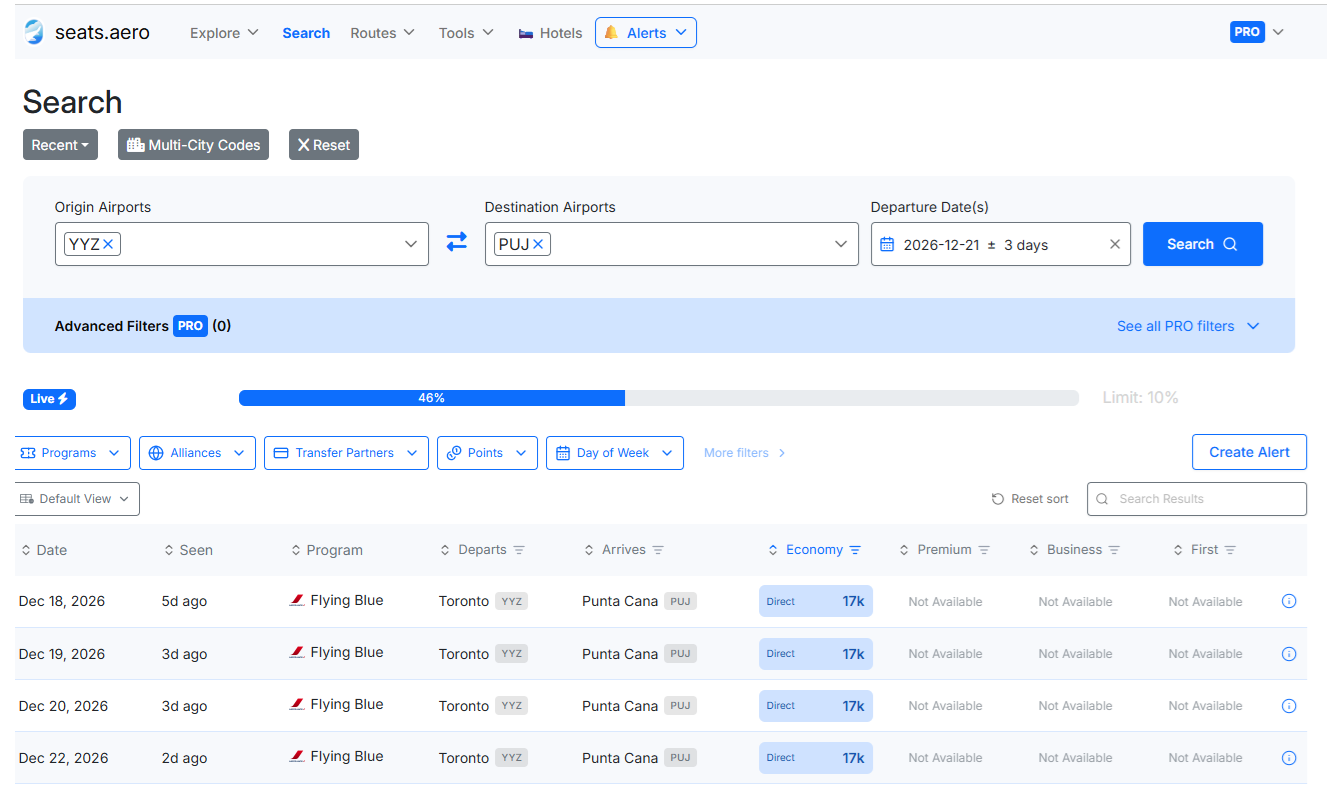Select Dec 20 Economy 17k direct fare

[816, 706]
